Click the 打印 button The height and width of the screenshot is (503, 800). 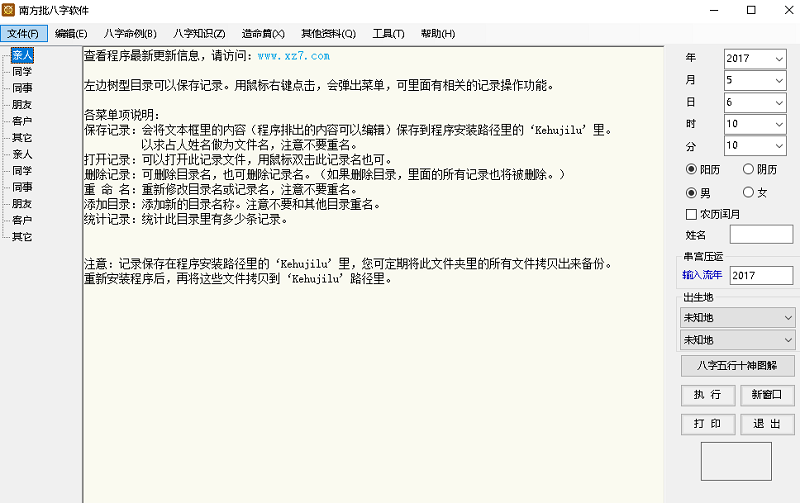(708, 424)
